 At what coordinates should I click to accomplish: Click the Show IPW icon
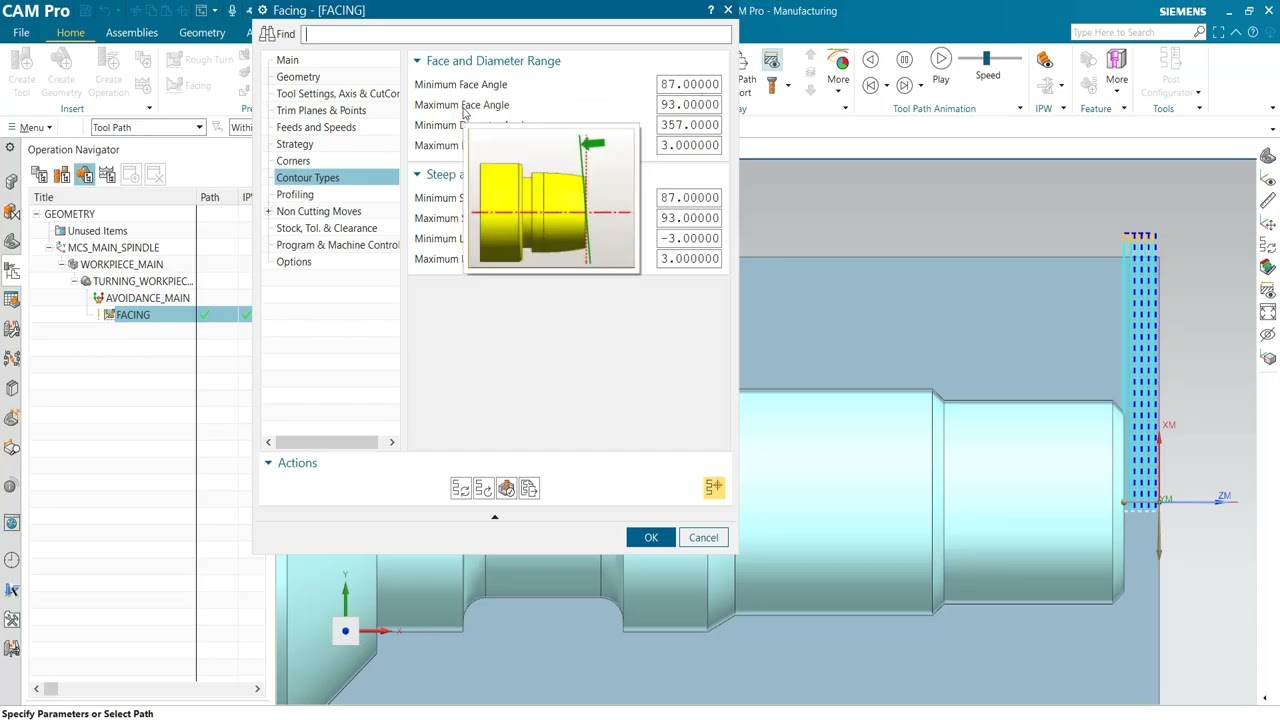(1044, 61)
